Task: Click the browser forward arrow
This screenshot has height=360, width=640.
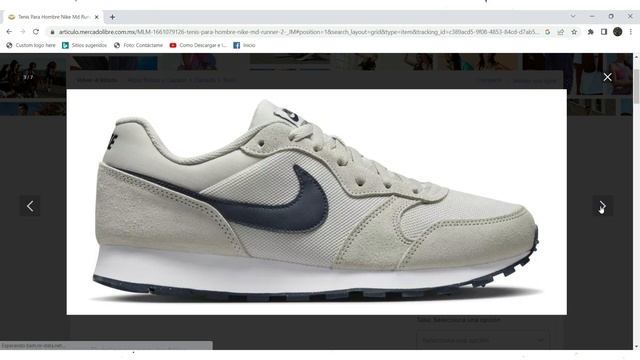Action: coord(22,32)
